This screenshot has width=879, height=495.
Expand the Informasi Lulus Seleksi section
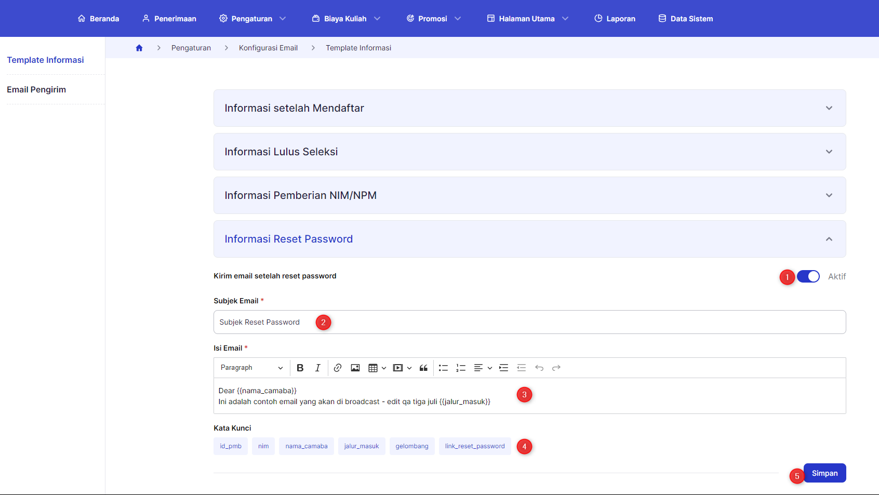coord(529,152)
